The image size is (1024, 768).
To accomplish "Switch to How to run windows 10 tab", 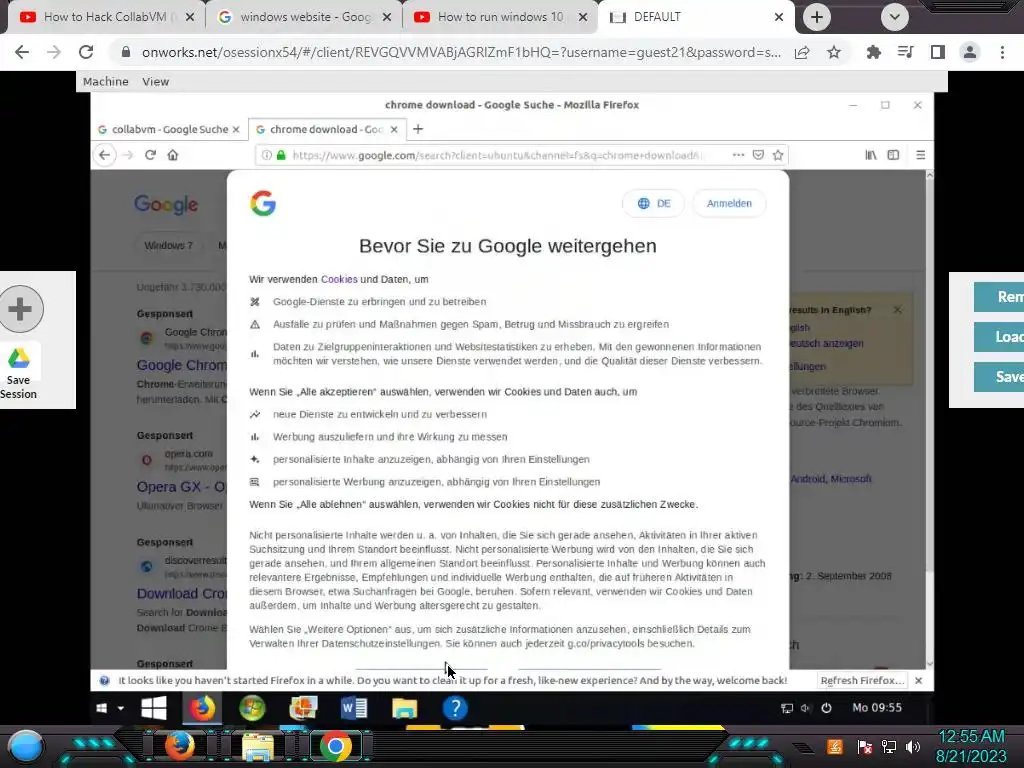I will point(500,17).
